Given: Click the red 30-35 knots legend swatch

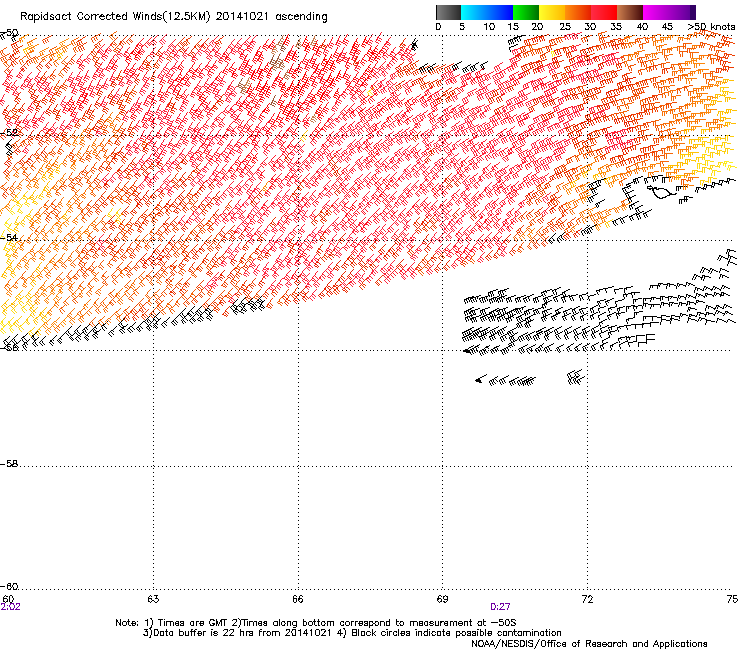Looking at the screenshot, I should click(604, 12).
